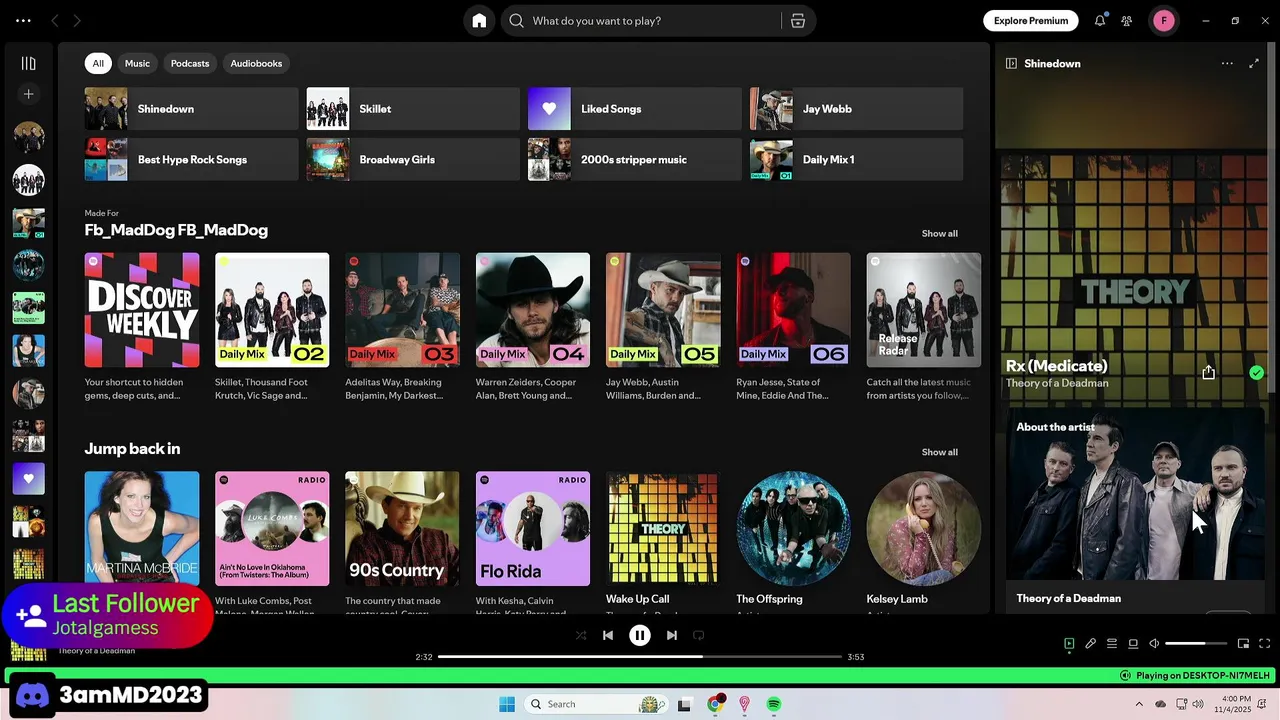
Task: Open Best Hype Rock Songs tile
Action: point(191,160)
